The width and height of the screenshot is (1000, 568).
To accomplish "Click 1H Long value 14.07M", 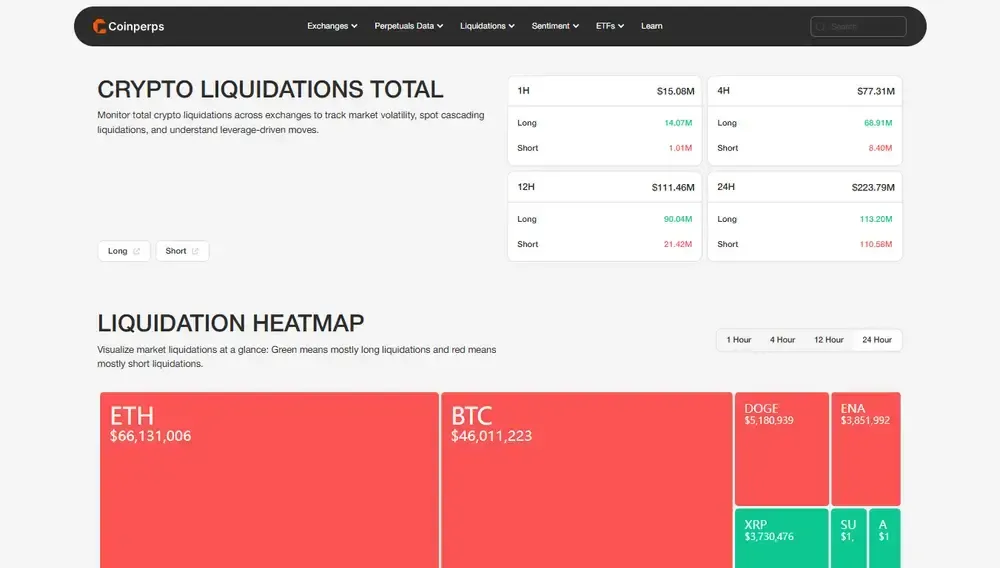I will coord(678,123).
